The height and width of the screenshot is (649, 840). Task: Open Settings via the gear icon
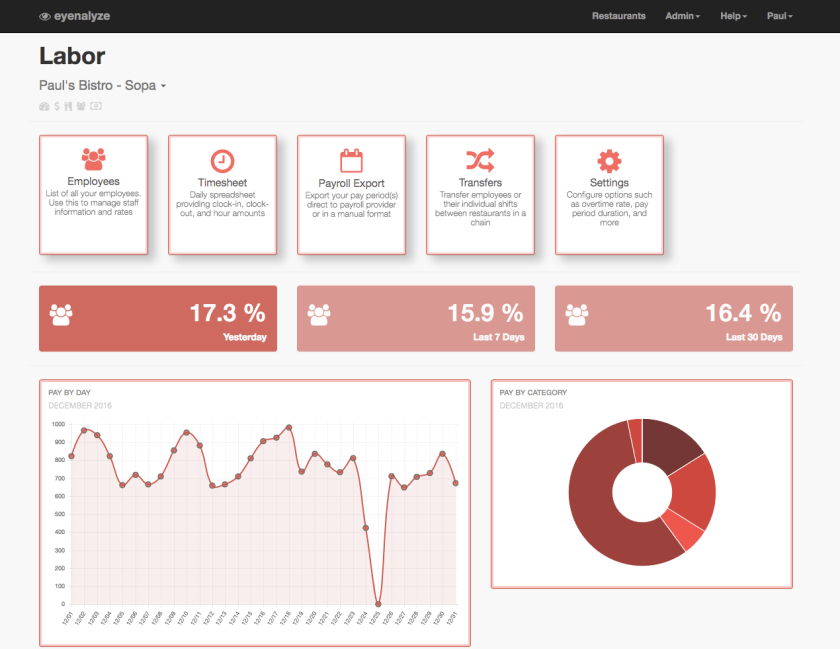[x=609, y=158]
